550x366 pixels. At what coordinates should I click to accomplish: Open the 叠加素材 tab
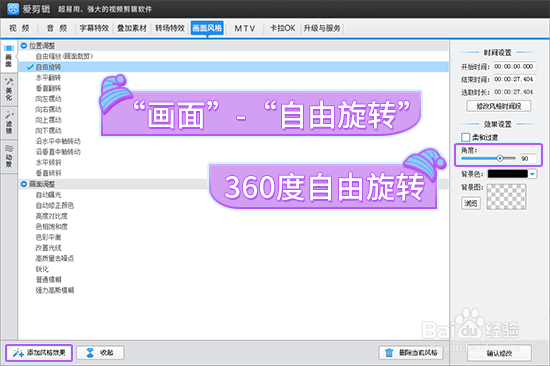tap(132, 28)
